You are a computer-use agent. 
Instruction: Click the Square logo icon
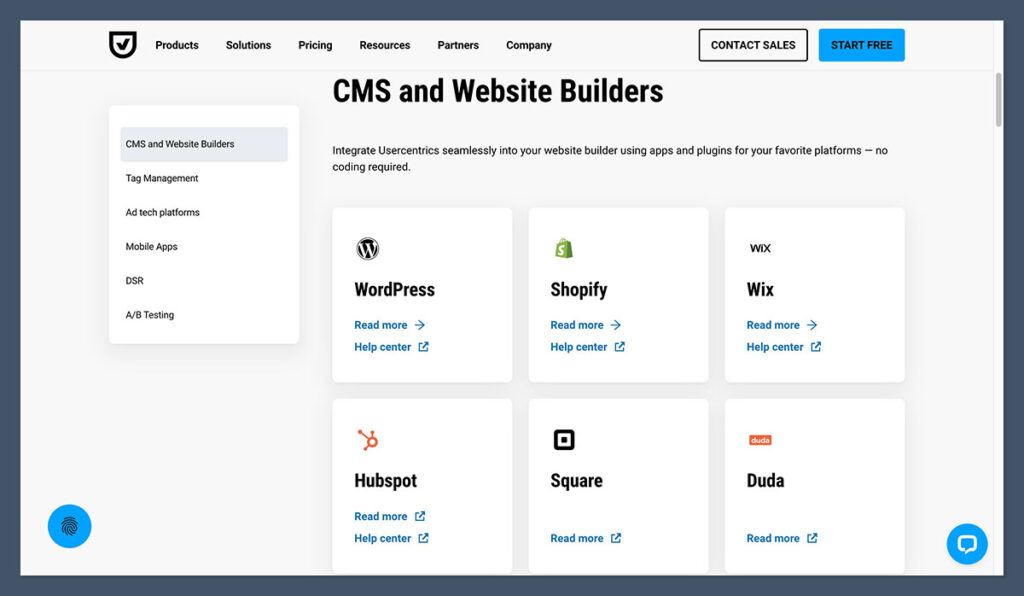tap(563, 440)
